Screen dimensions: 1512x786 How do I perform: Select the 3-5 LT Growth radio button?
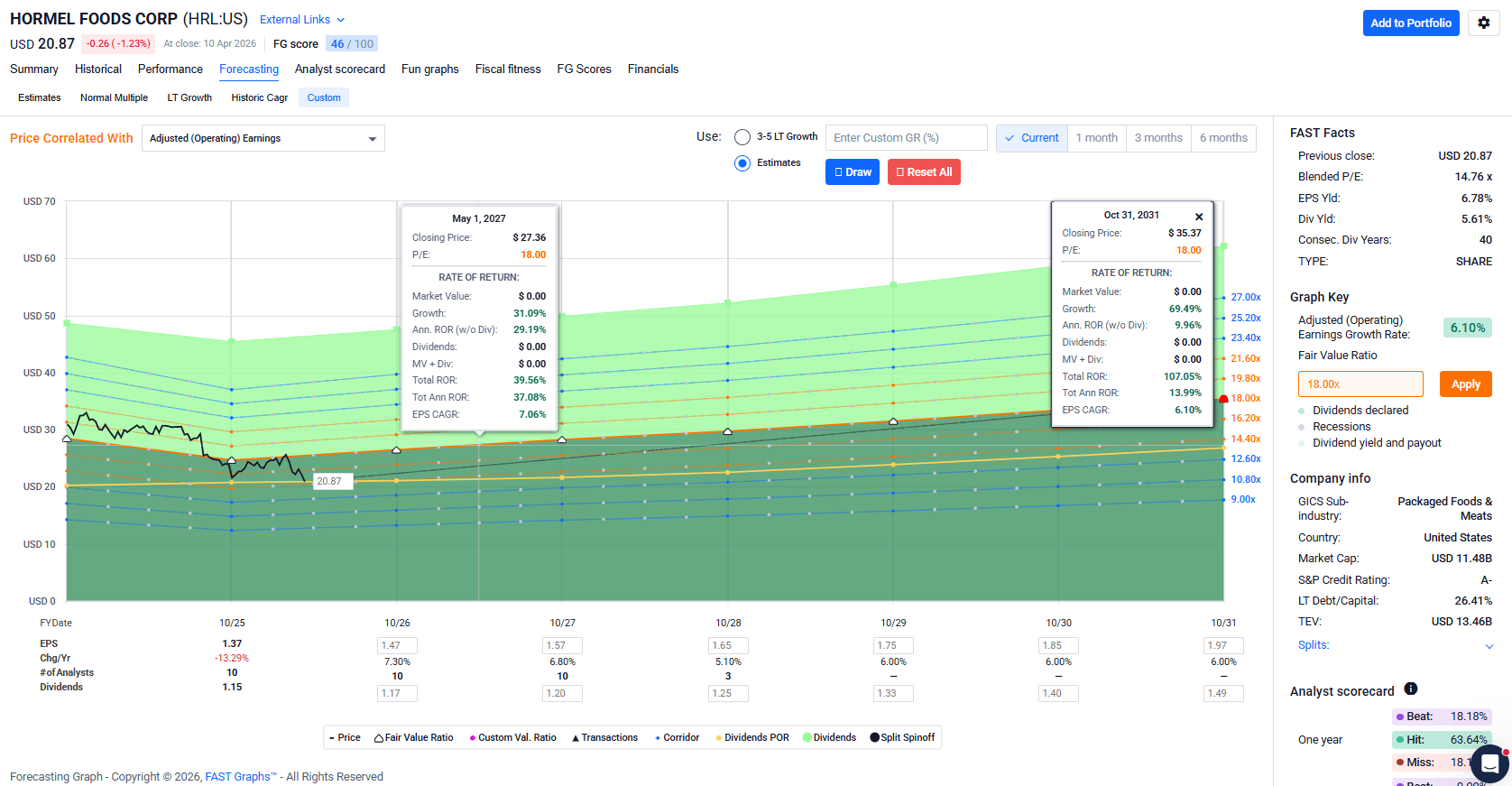pyautogui.click(x=742, y=137)
